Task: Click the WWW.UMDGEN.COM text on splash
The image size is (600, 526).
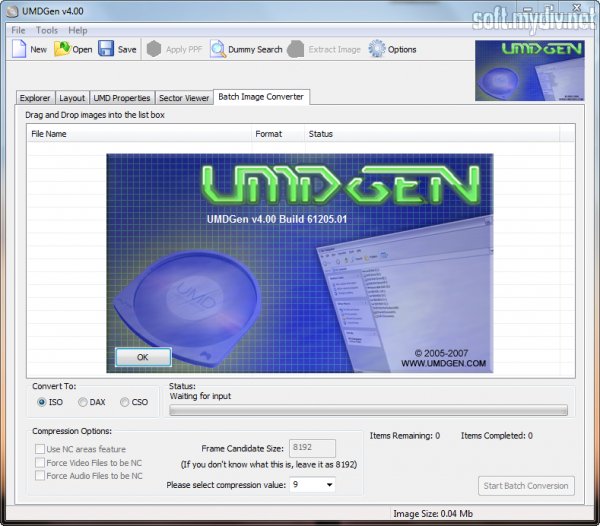Action: [443, 363]
